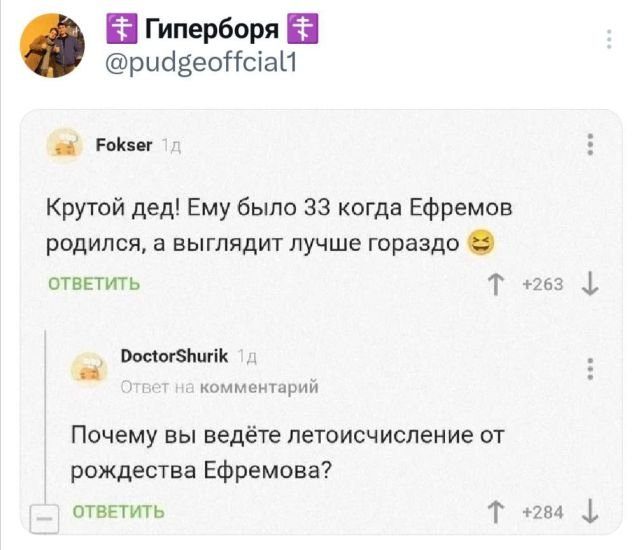Screen dimensions: 640x550
Task: Reply to Fokser's comment via ОТВЕТИТЬ
Action: [x=95, y=283]
